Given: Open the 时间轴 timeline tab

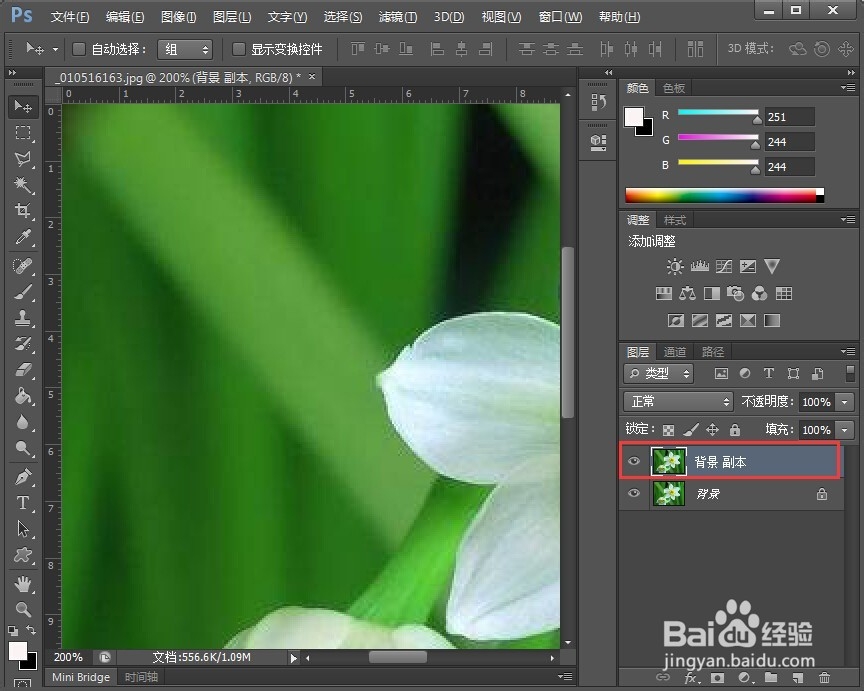Looking at the screenshot, I should [x=141, y=677].
